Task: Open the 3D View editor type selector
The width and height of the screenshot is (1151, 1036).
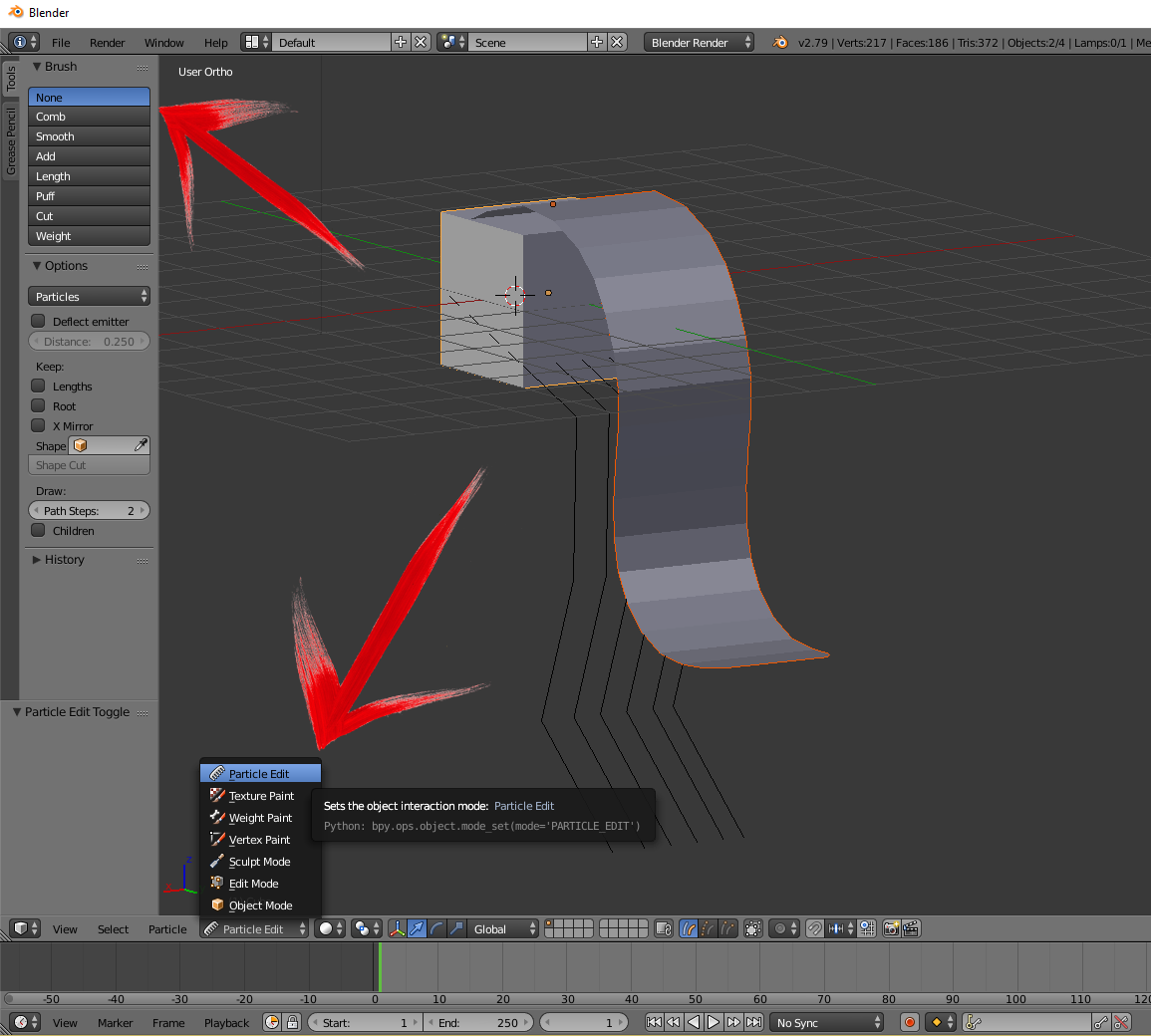Action: [26, 928]
